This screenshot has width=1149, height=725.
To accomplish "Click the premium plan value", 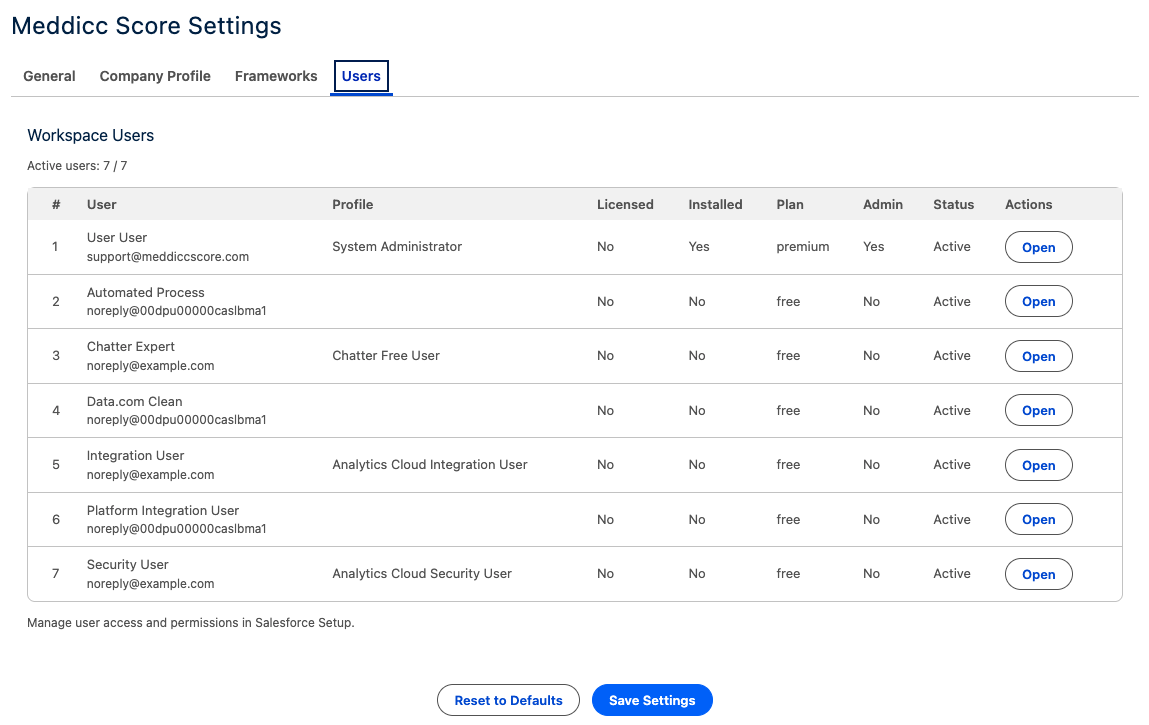I will tap(802, 246).
